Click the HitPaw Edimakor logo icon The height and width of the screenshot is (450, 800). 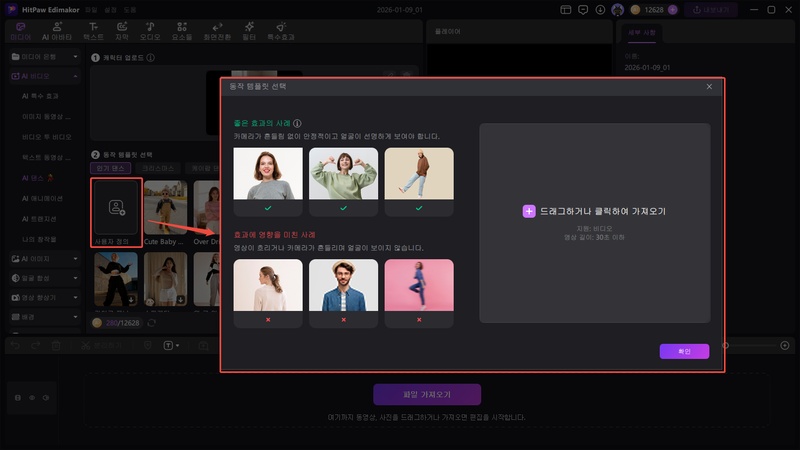click(11, 10)
